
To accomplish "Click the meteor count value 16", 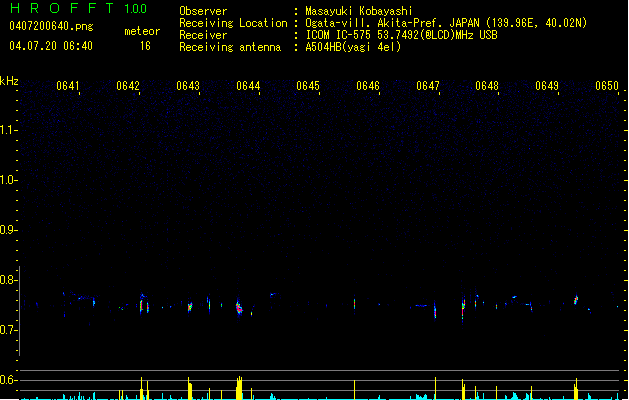I will click(145, 46).
